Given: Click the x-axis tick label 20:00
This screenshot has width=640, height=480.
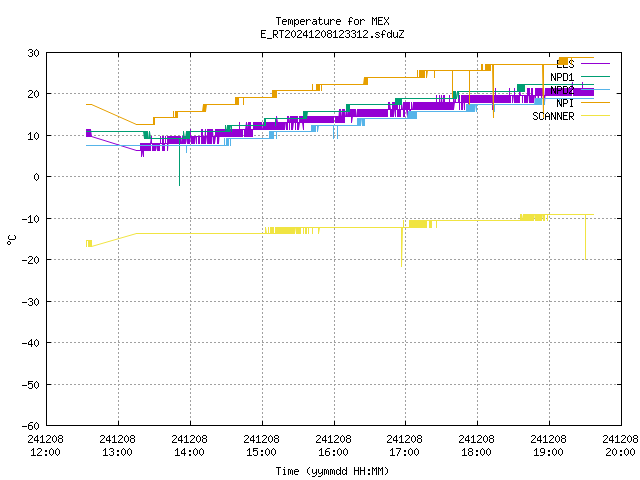Looking at the screenshot, I should point(620,452).
